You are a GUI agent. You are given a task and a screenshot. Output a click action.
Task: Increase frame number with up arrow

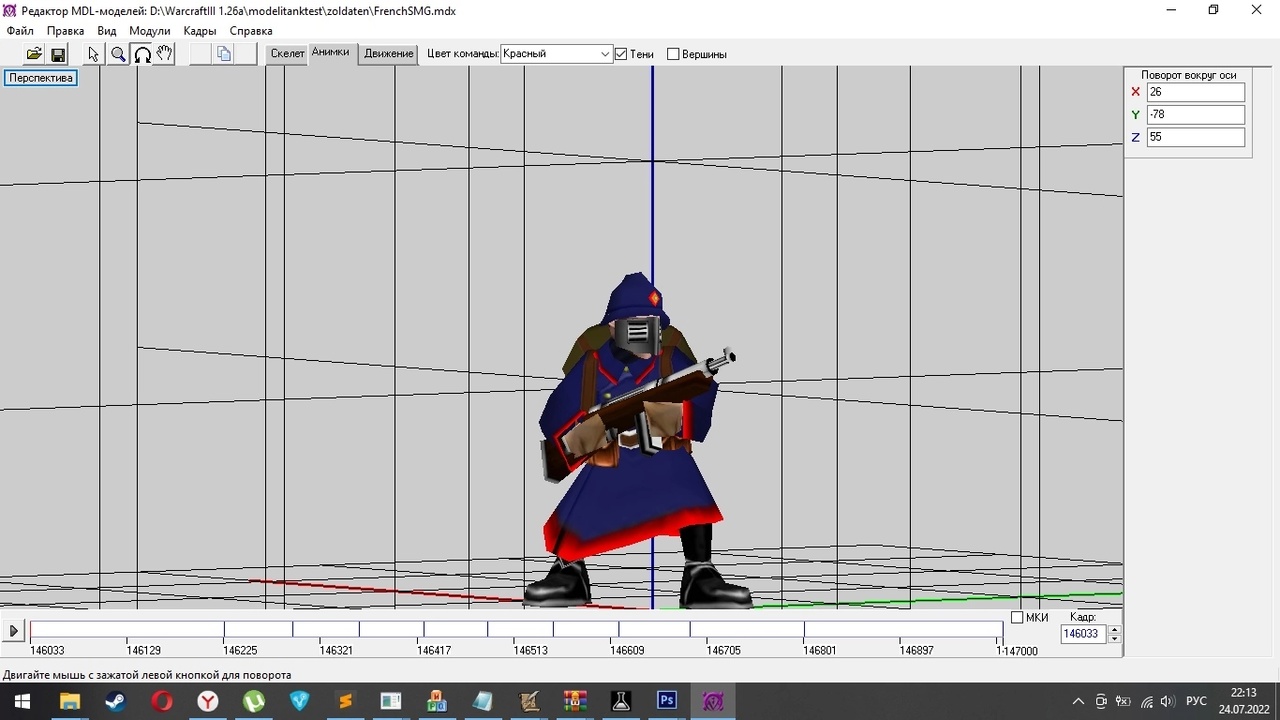(x=1115, y=629)
